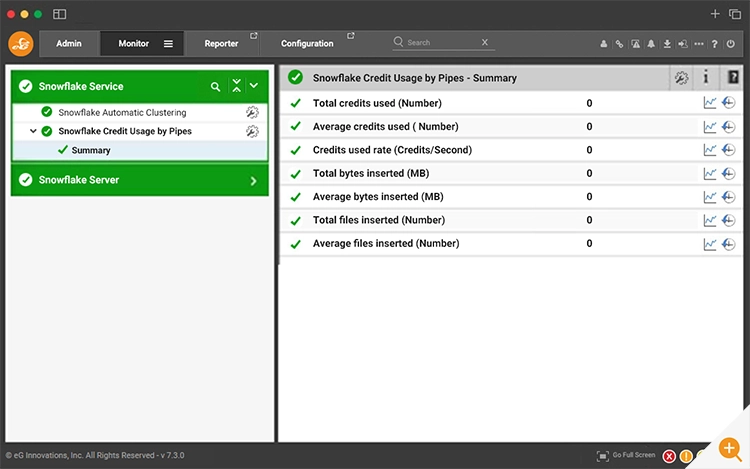Click the download icon in top toolbar
Viewport: 750px width, 469px height.
point(667,44)
